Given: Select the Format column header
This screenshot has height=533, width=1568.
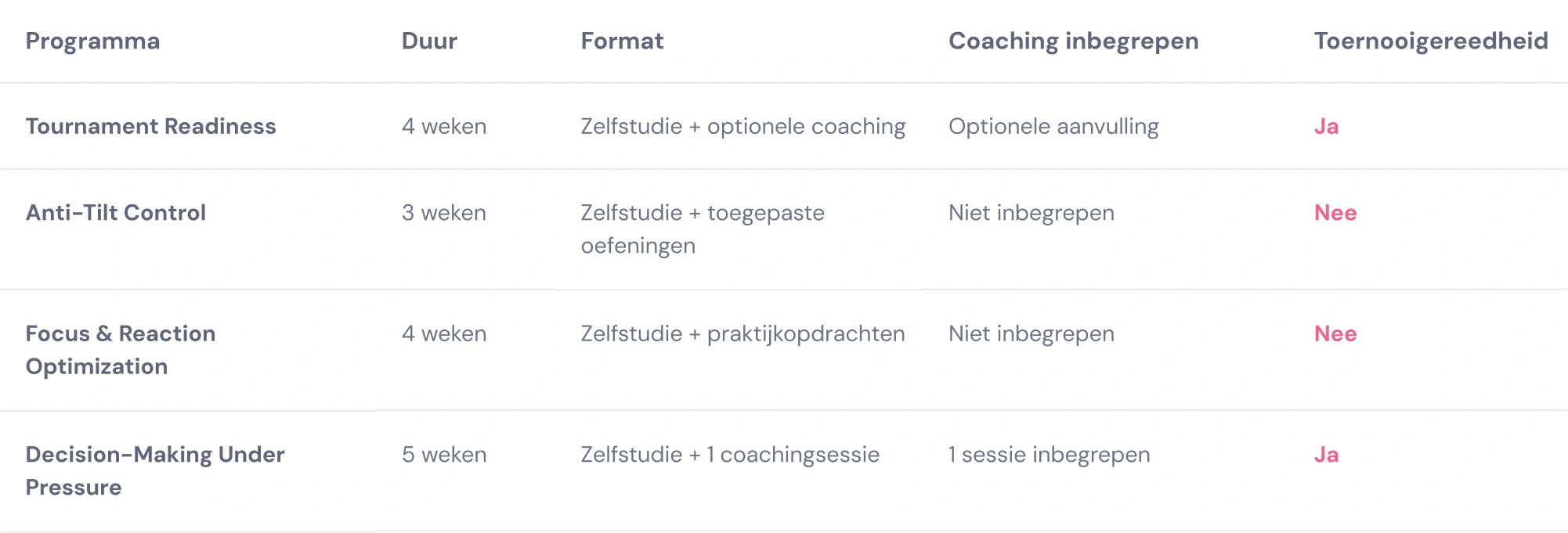Looking at the screenshot, I should point(622,41).
